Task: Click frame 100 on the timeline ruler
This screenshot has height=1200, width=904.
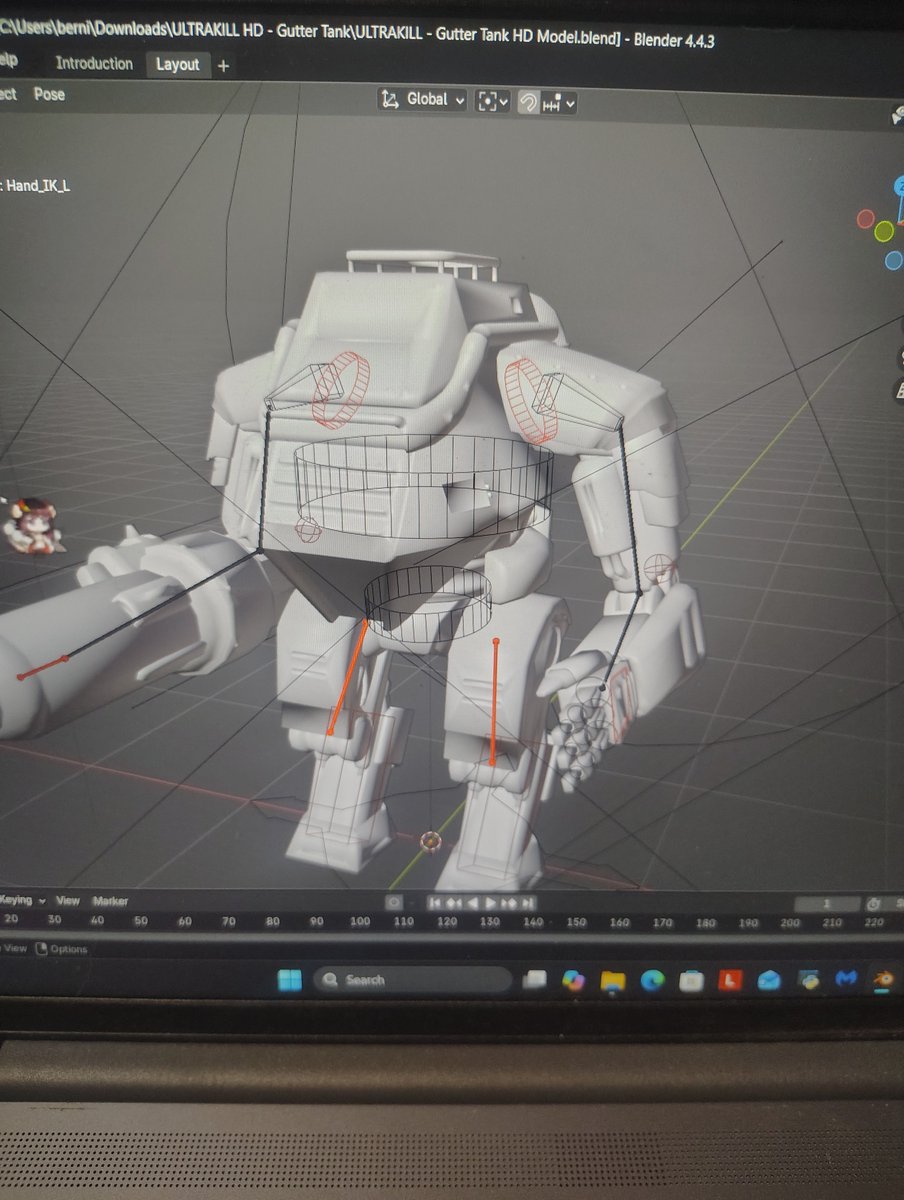Action: (x=360, y=922)
